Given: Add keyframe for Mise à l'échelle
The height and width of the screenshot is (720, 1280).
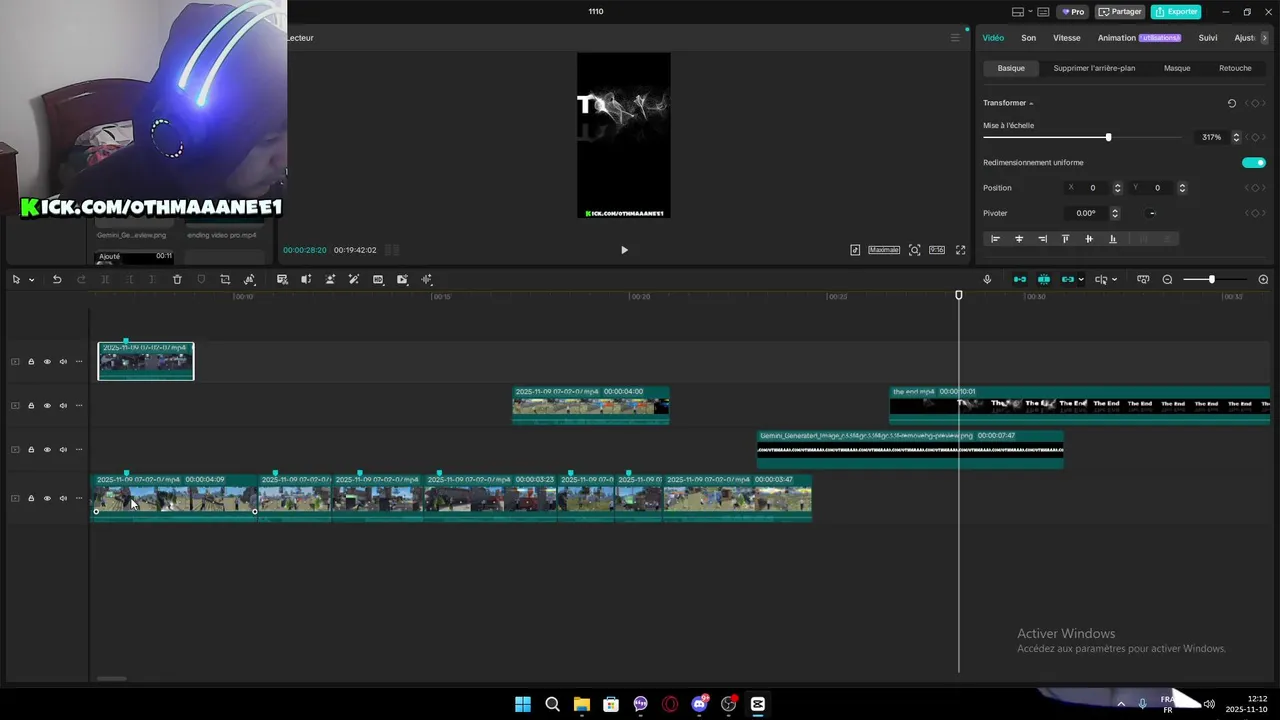Looking at the screenshot, I should [1255, 137].
